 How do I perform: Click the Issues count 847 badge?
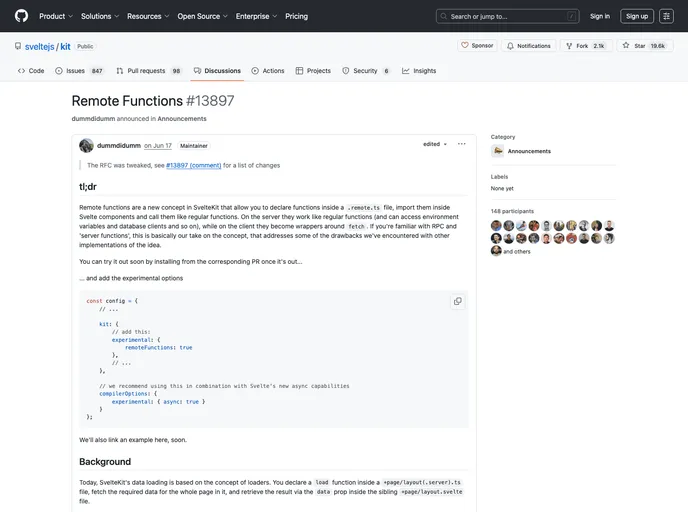tap(97, 71)
